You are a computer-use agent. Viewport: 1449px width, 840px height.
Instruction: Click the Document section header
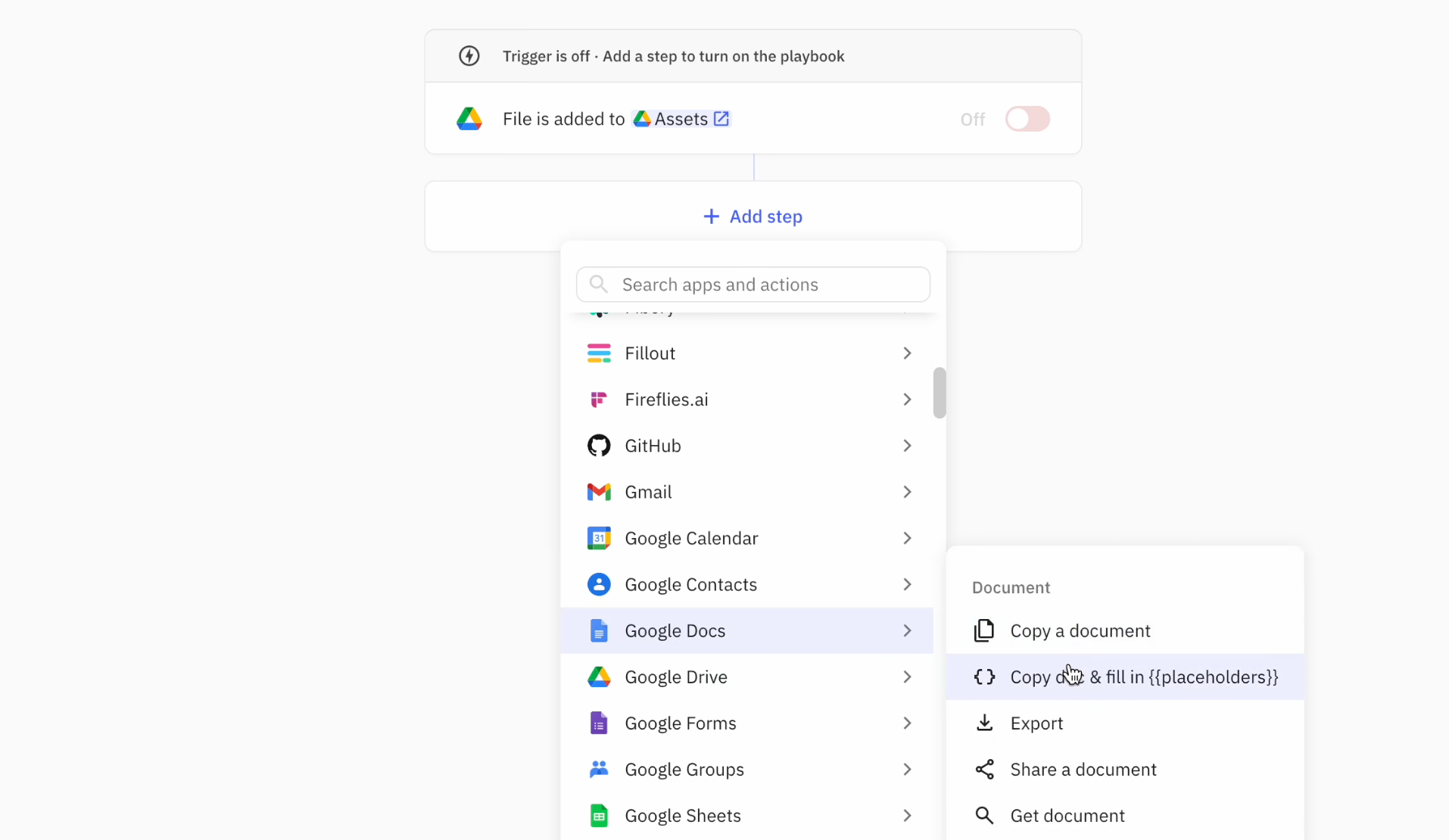coord(1011,587)
